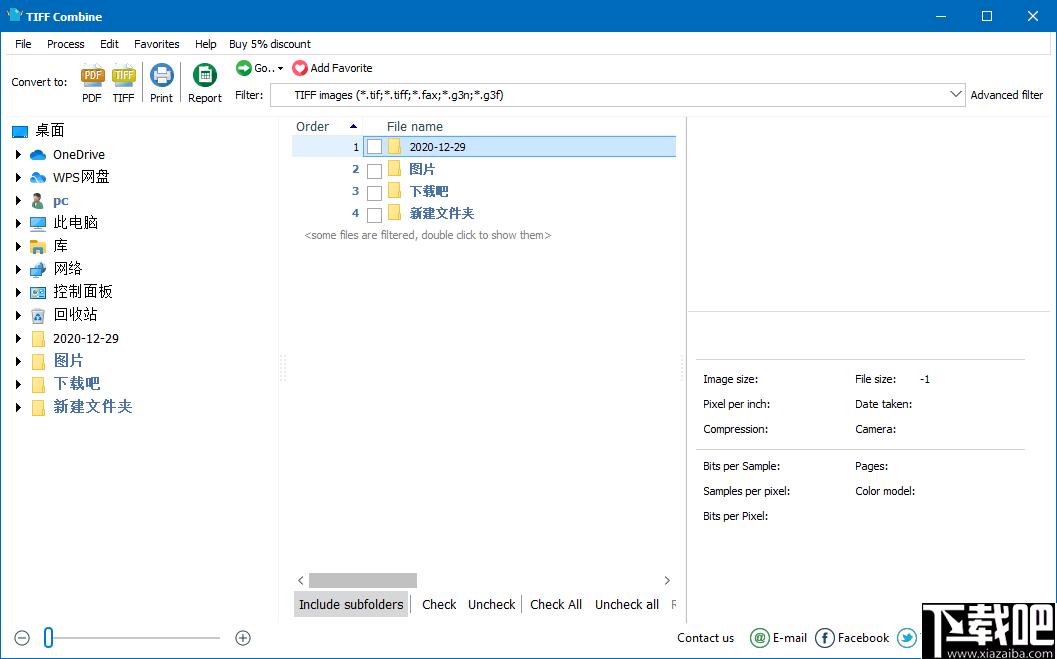Select 下载吧 folder in the left tree
Screen dimensions: 1057x659
76,383
